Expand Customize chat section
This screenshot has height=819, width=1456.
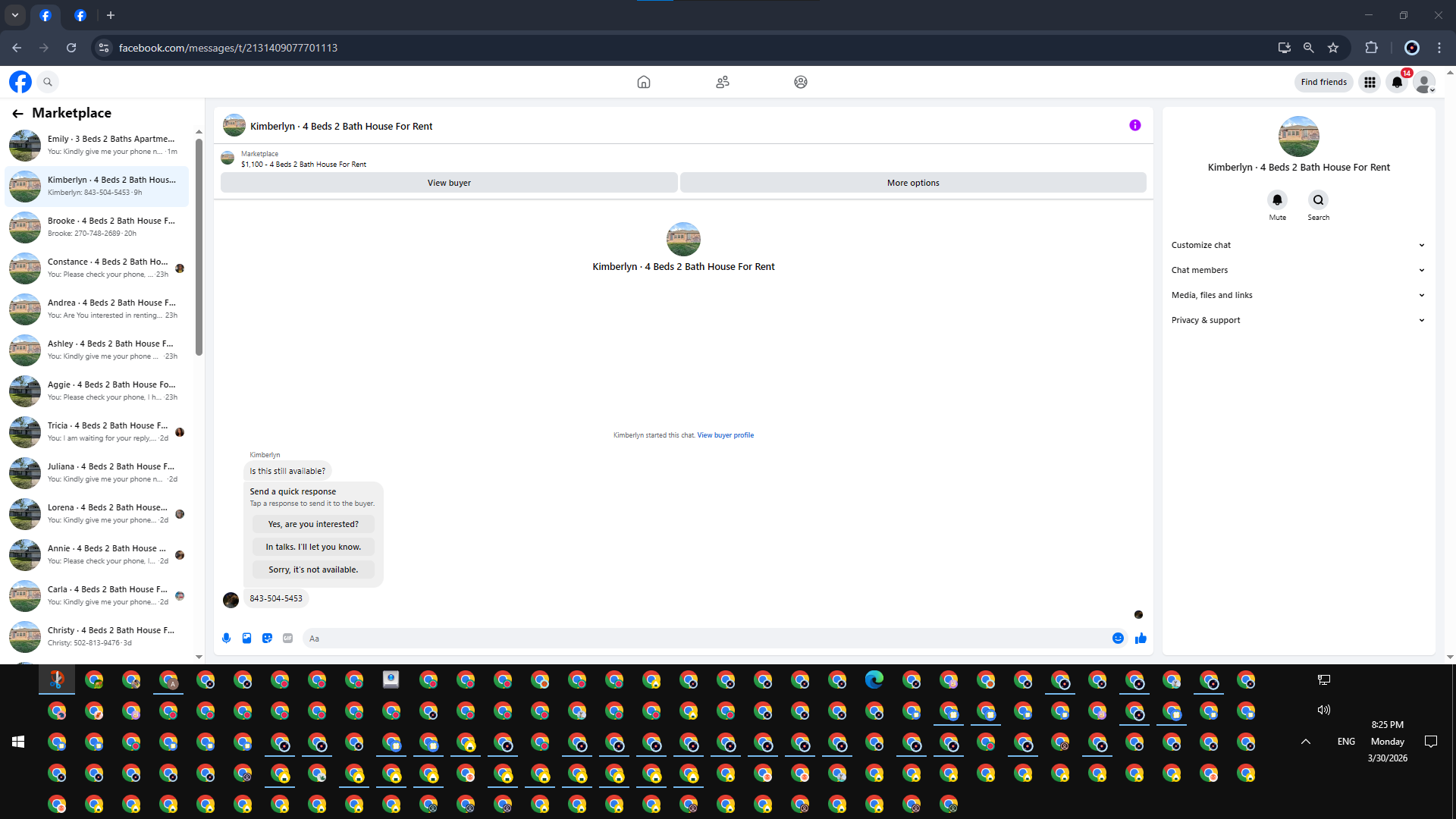(1297, 245)
